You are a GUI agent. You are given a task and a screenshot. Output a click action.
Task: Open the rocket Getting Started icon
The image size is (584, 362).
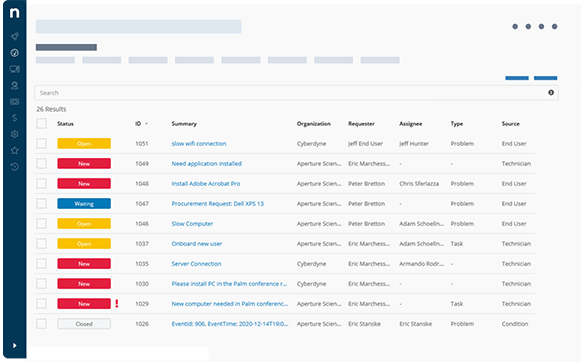(x=15, y=36)
